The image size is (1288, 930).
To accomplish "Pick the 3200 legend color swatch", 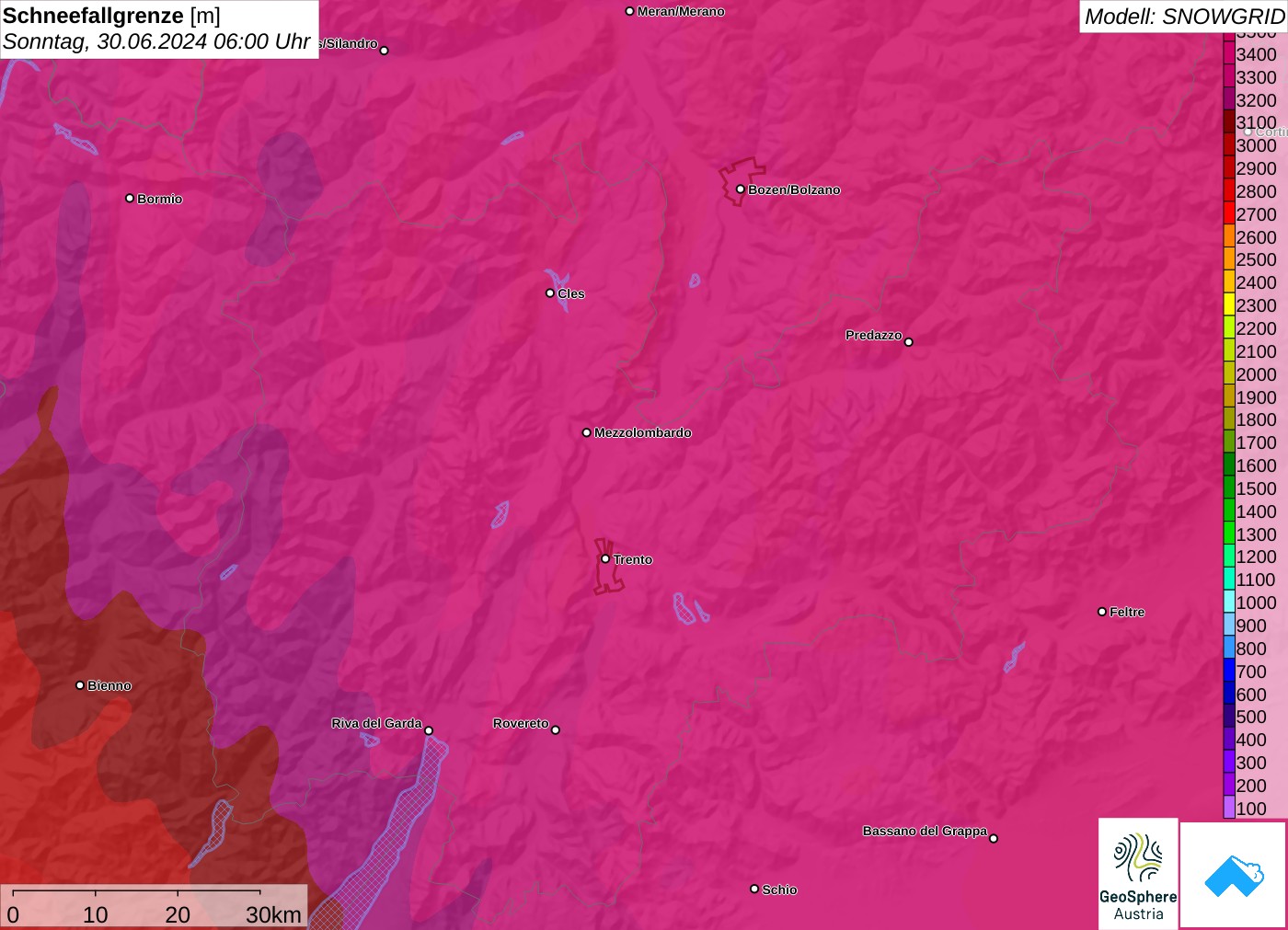I will (1229, 99).
